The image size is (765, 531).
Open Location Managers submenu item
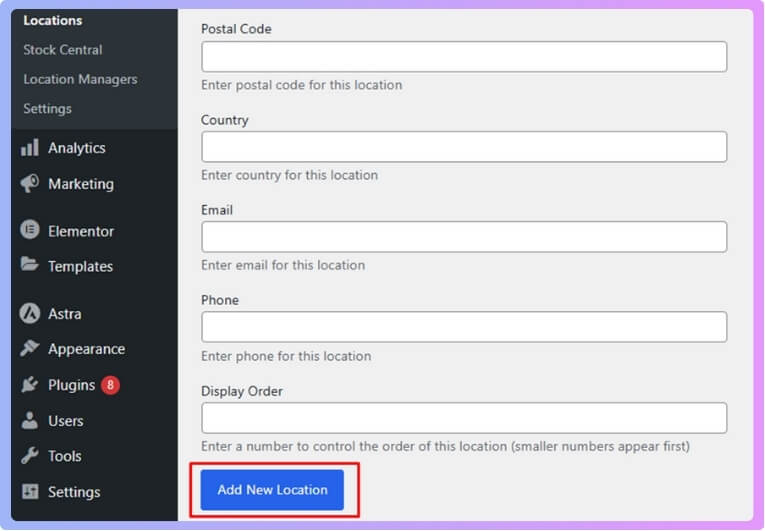coord(80,79)
